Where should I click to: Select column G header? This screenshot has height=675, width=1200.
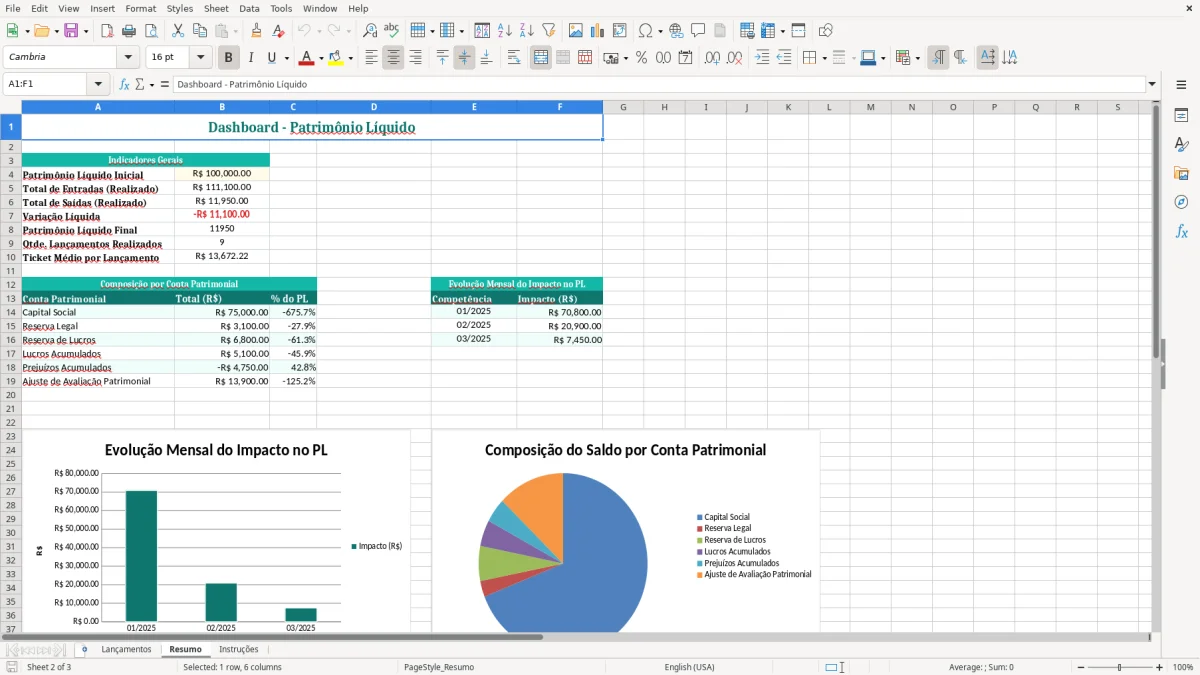pos(623,107)
